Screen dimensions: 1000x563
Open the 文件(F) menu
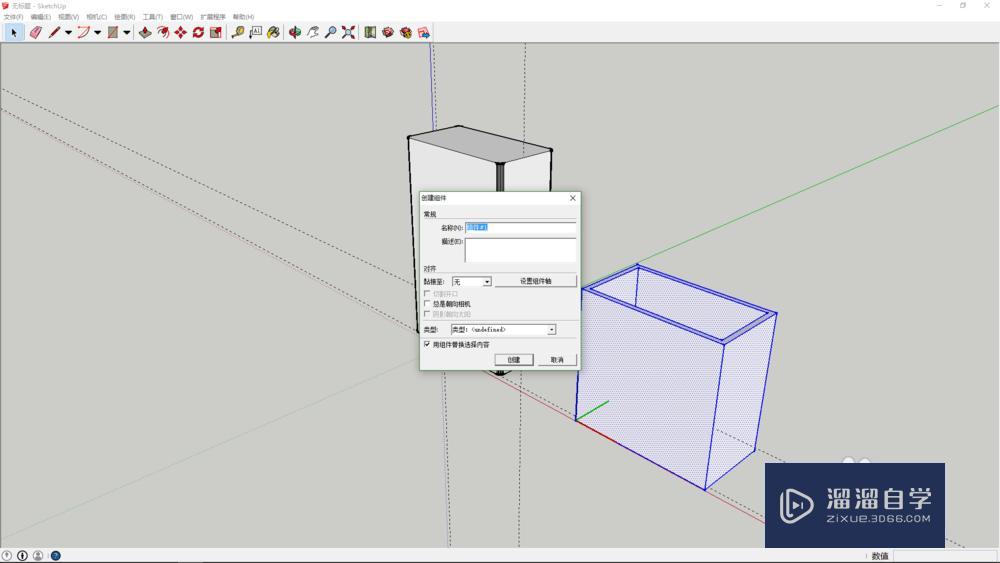tap(13, 17)
